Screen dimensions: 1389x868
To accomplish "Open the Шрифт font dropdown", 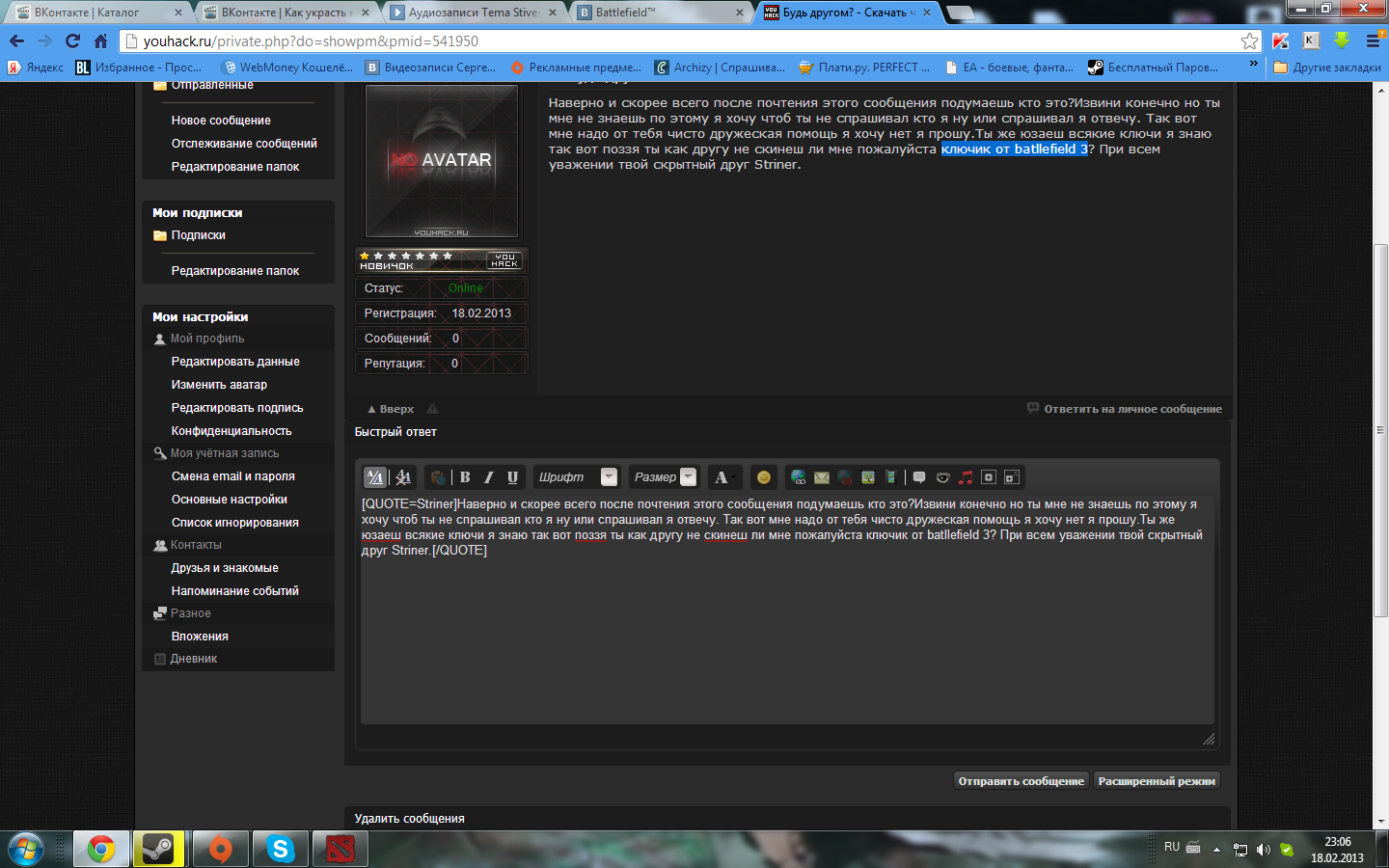I will [577, 477].
